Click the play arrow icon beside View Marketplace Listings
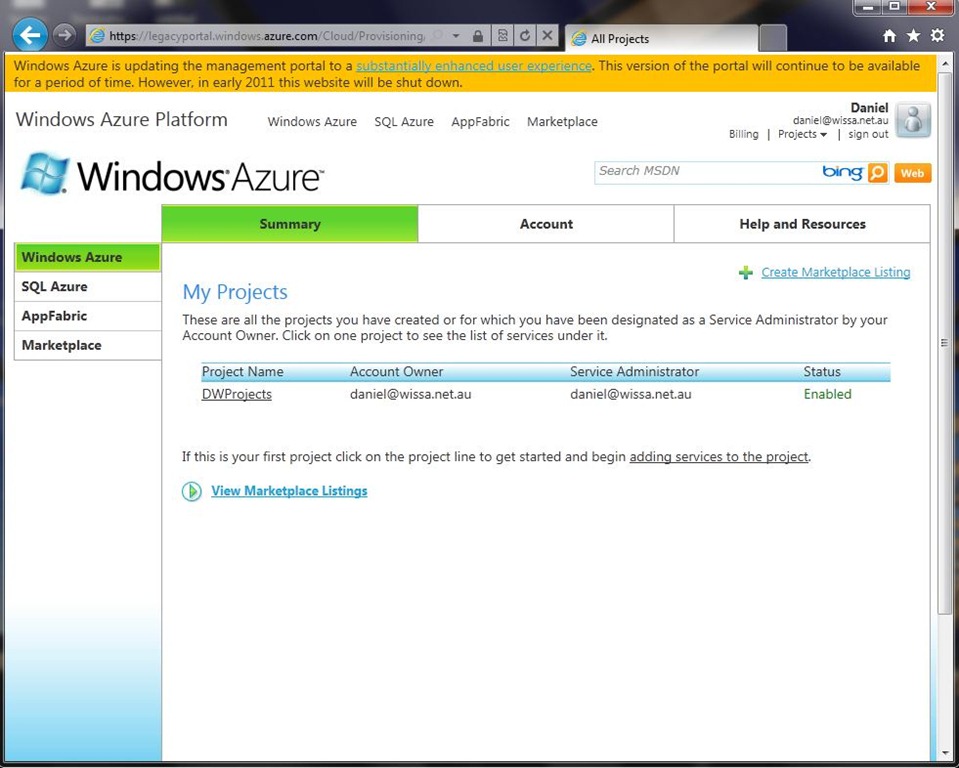 coord(191,491)
